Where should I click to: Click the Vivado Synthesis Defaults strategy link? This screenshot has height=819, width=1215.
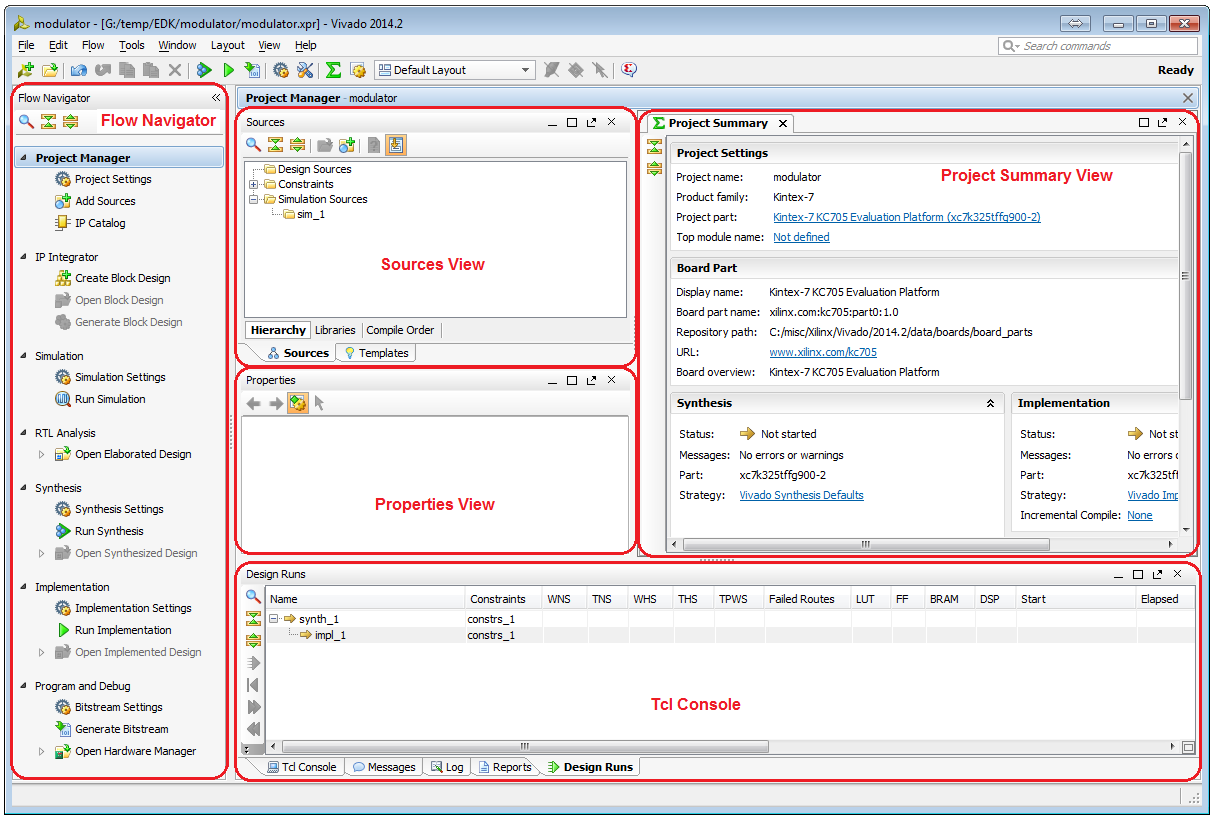point(801,495)
